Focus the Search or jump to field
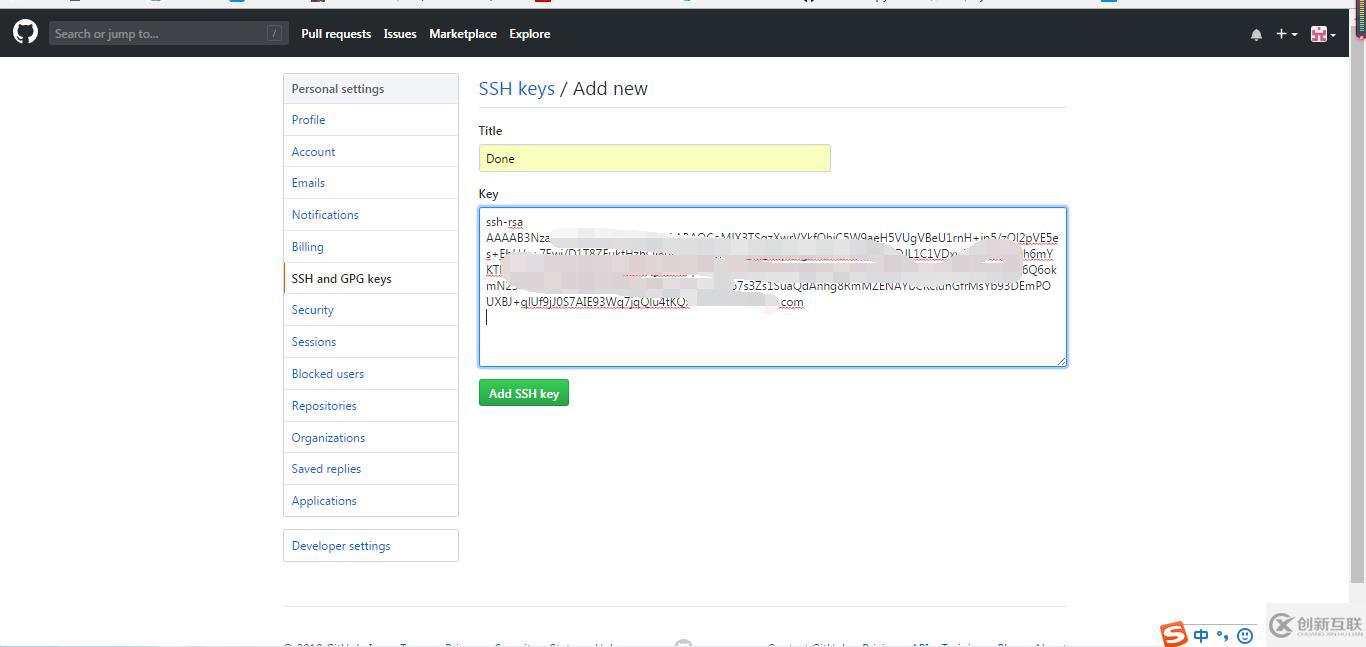Screen dimensions: 1366x647 point(169,33)
